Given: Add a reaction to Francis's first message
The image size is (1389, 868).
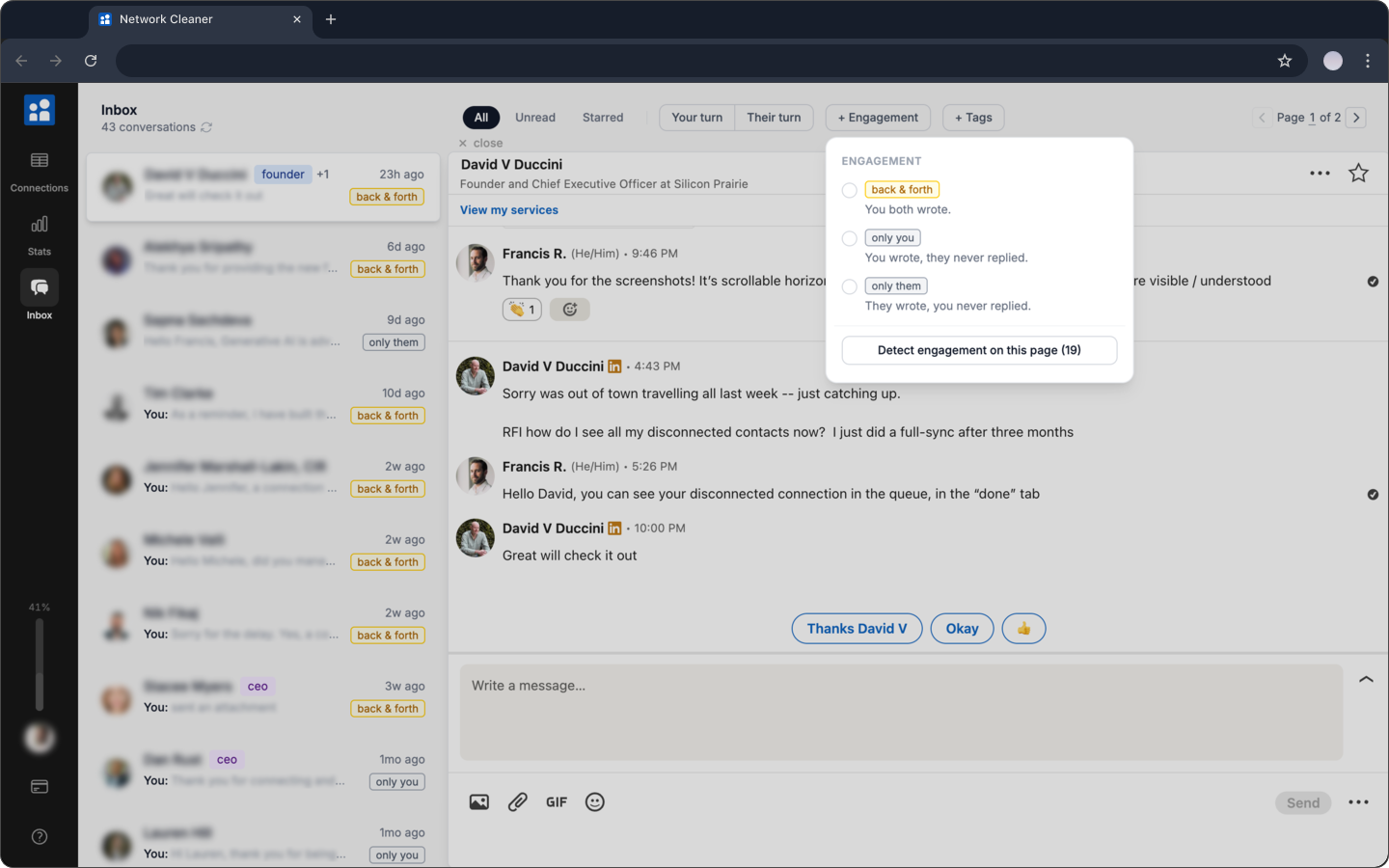Looking at the screenshot, I should click(x=570, y=310).
